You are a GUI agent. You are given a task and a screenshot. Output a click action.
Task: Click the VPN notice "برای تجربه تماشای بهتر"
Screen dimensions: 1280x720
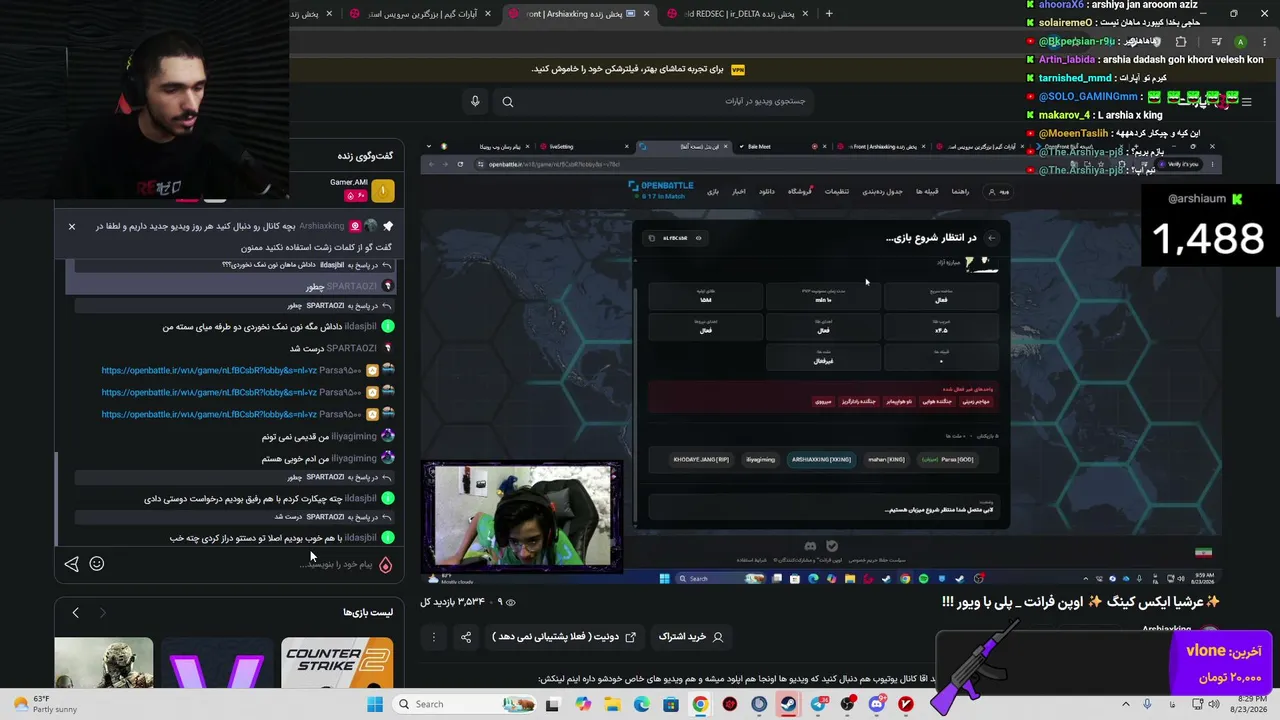627,69
